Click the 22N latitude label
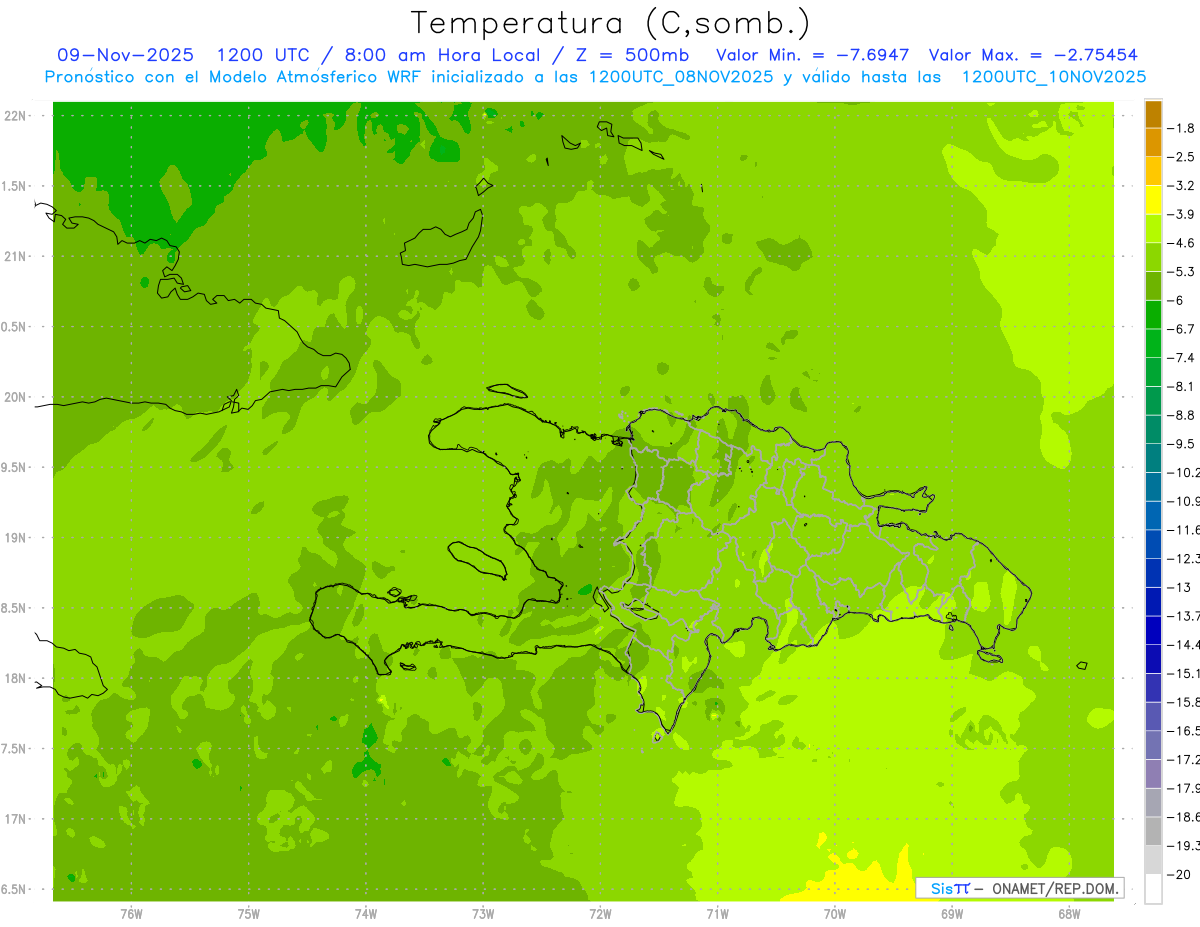 coord(15,116)
